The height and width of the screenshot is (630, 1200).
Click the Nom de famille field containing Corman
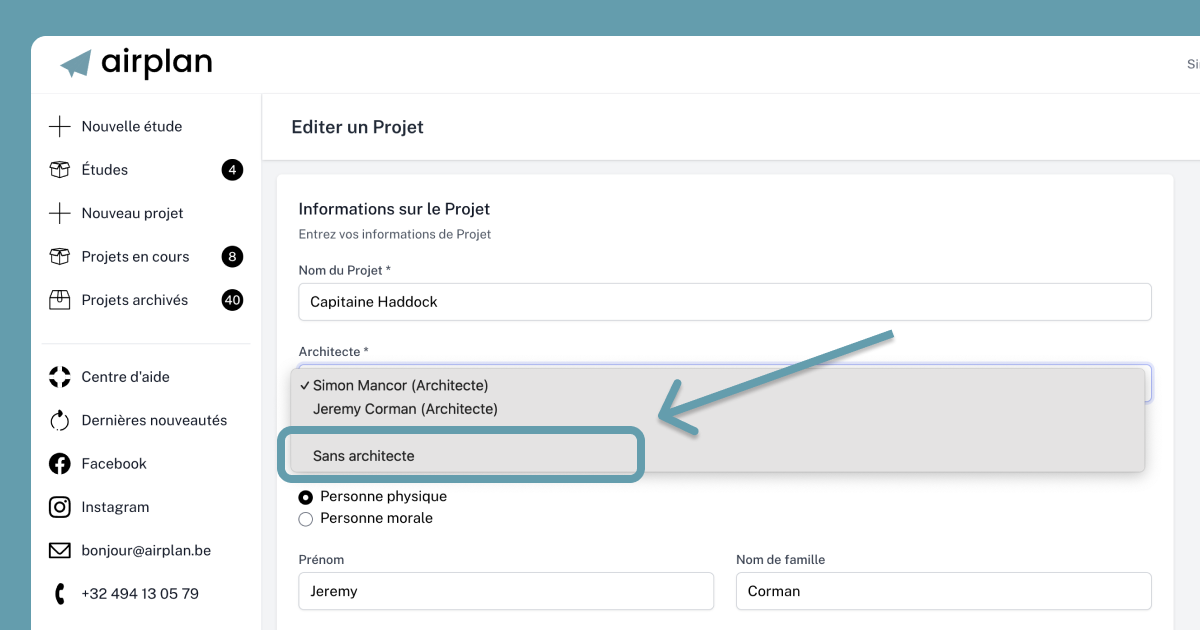pyautogui.click(x=944, y=591)
